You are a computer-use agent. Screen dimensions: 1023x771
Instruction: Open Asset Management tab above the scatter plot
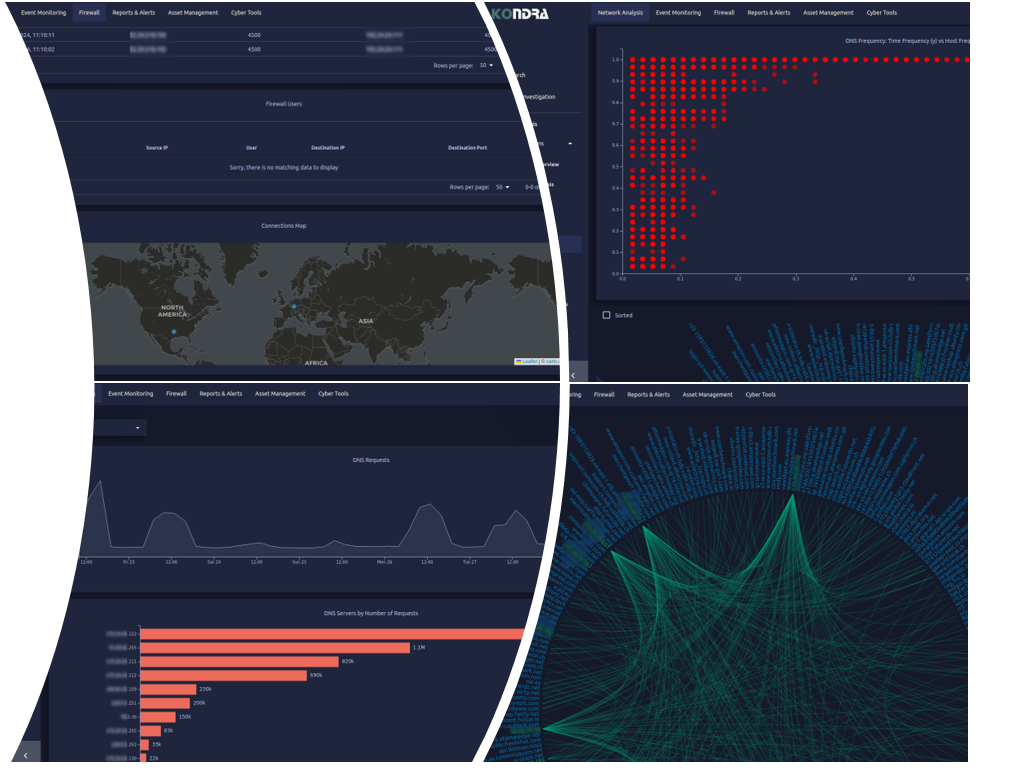pyautogui.click(x=828, y=13)
